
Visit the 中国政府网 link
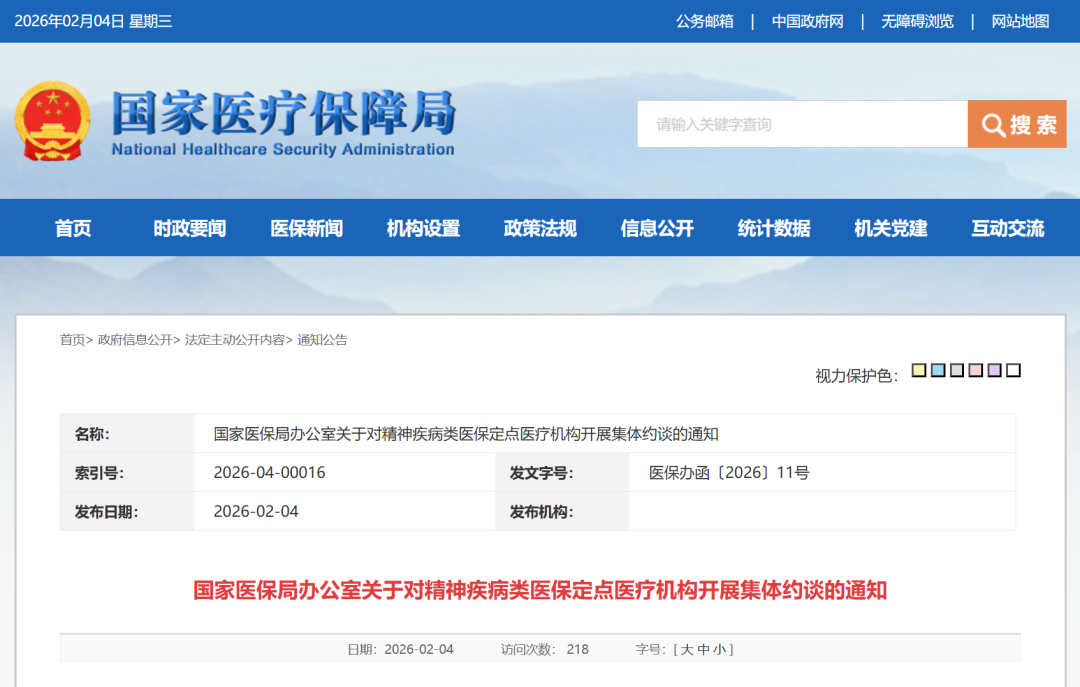(x=809, y=21)
